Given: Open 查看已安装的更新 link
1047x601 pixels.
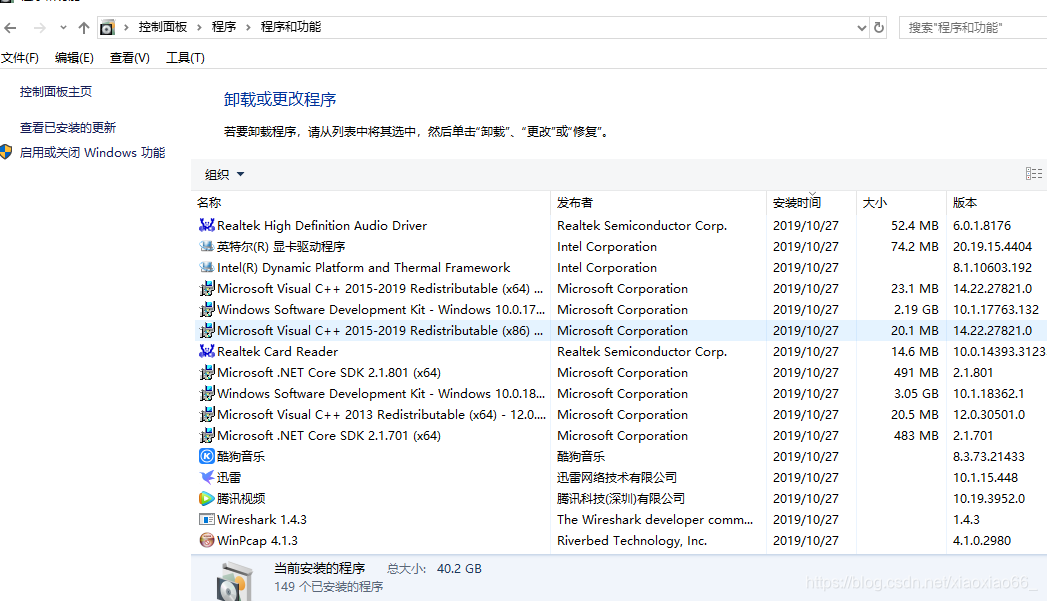Looking at the screenshot, I should 68,128.
